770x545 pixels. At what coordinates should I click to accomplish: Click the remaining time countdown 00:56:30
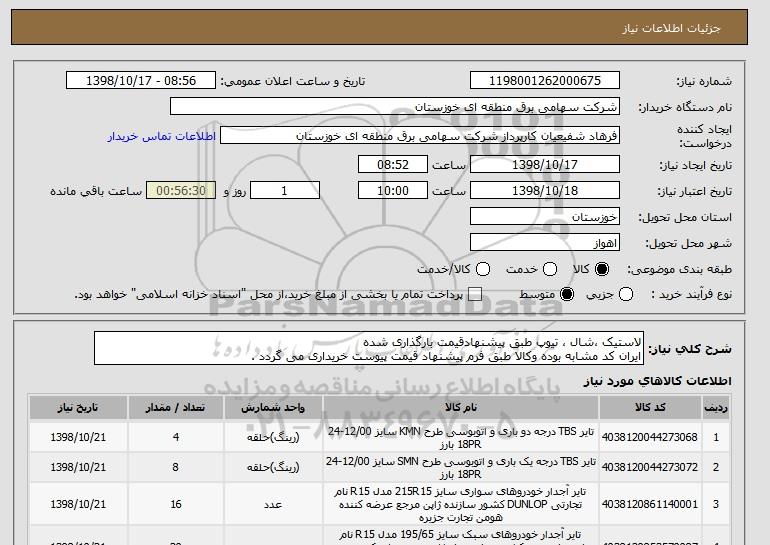click(181, 191)
